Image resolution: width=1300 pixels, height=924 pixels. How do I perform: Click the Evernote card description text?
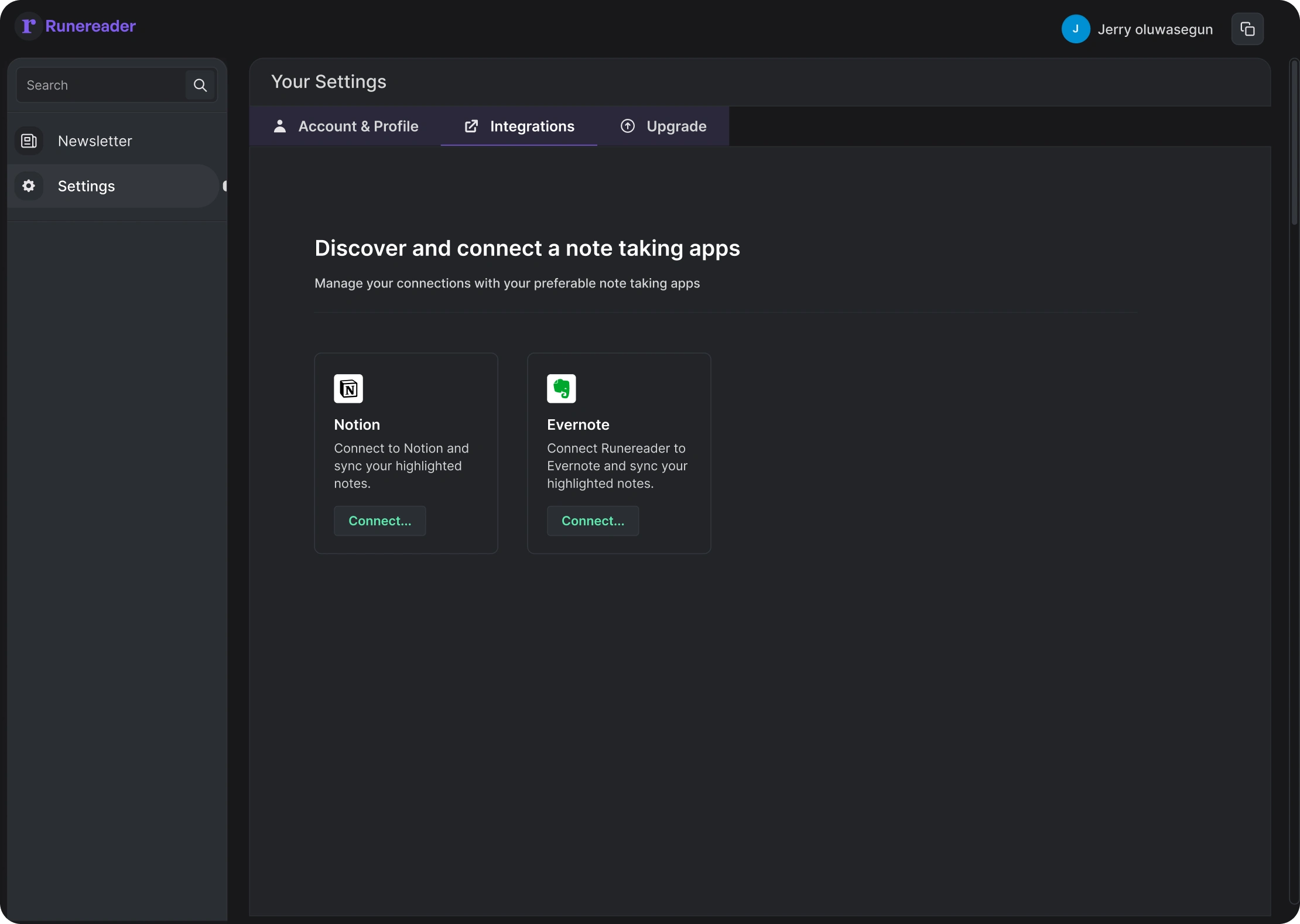point(617,466)
